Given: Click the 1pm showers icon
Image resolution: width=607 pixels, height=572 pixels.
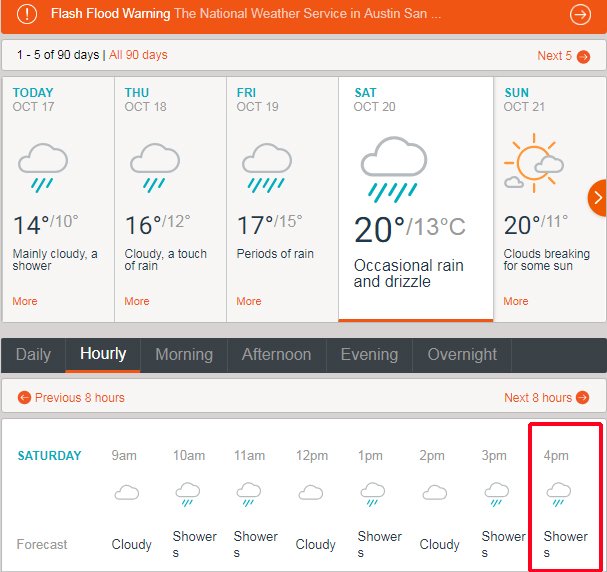Looking at the screenshot, I should [373, 495].
